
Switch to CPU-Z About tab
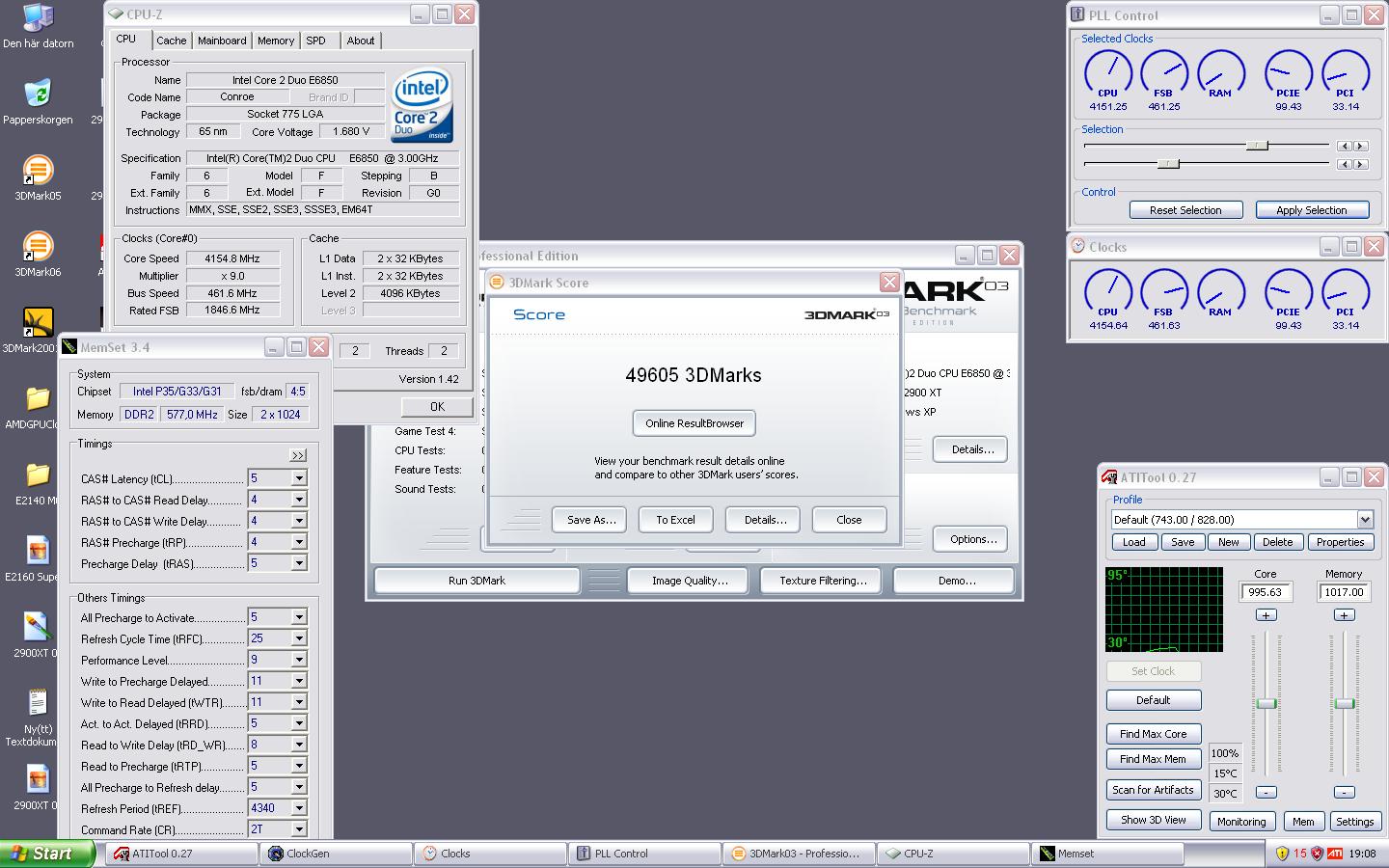click(x=361, y=41)
